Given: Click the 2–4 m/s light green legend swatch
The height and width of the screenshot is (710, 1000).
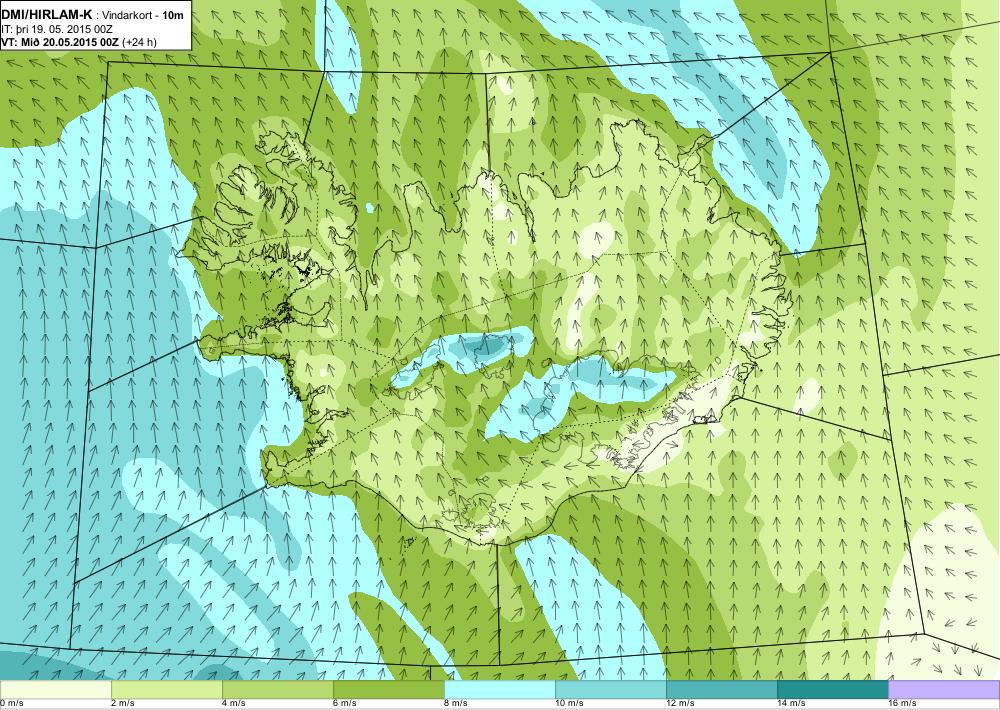Looking at the screenshot, I should tap(166, 689).
